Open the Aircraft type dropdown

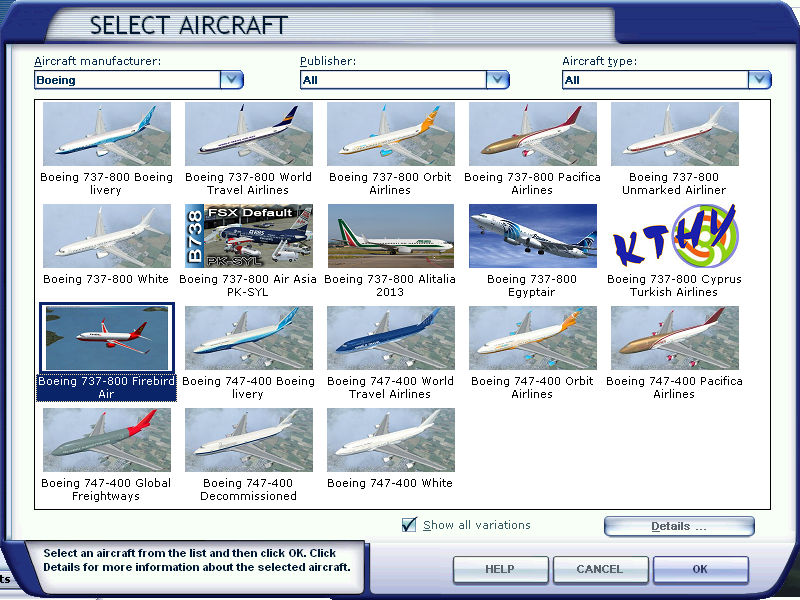(x=759, y=80)
